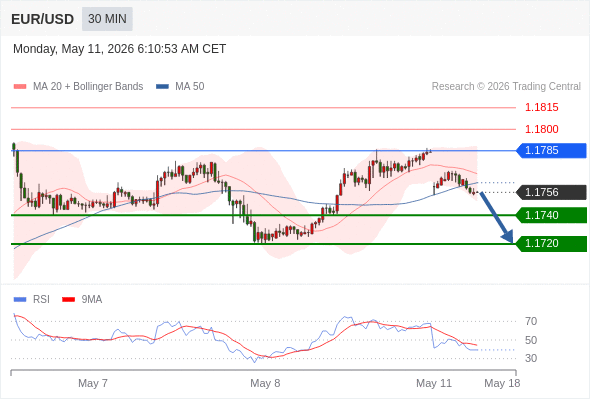Click the May 11 date axis marker

click(x=434, y=383)
